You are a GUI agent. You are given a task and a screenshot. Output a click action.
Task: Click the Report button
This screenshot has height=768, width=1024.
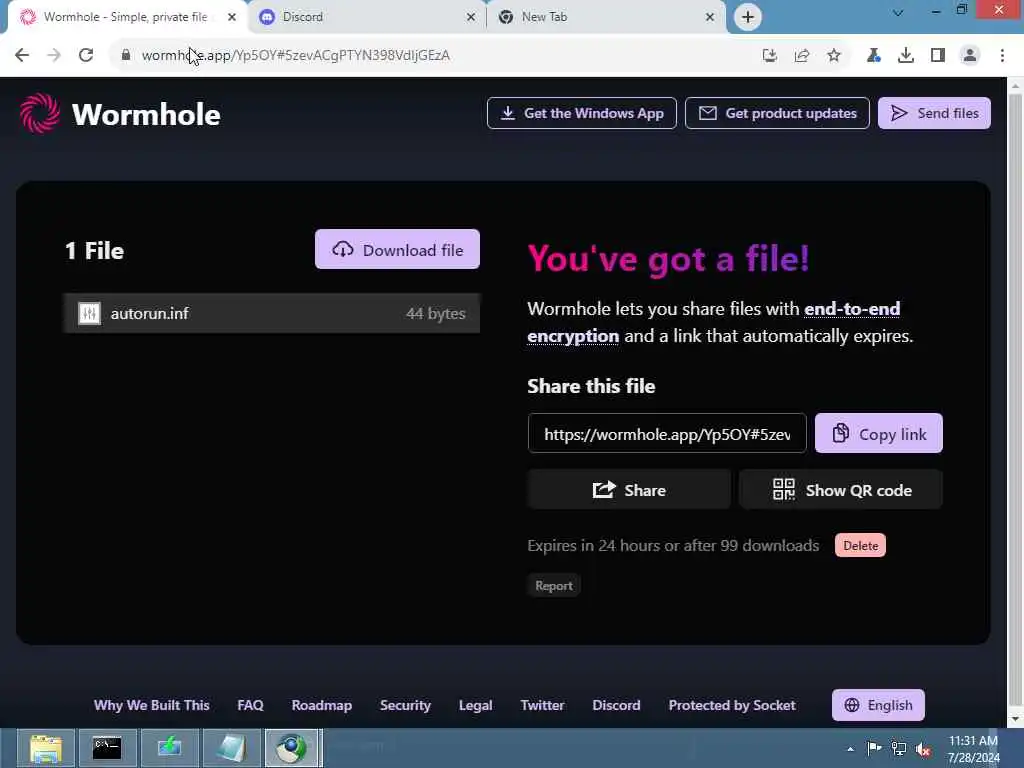554,586
